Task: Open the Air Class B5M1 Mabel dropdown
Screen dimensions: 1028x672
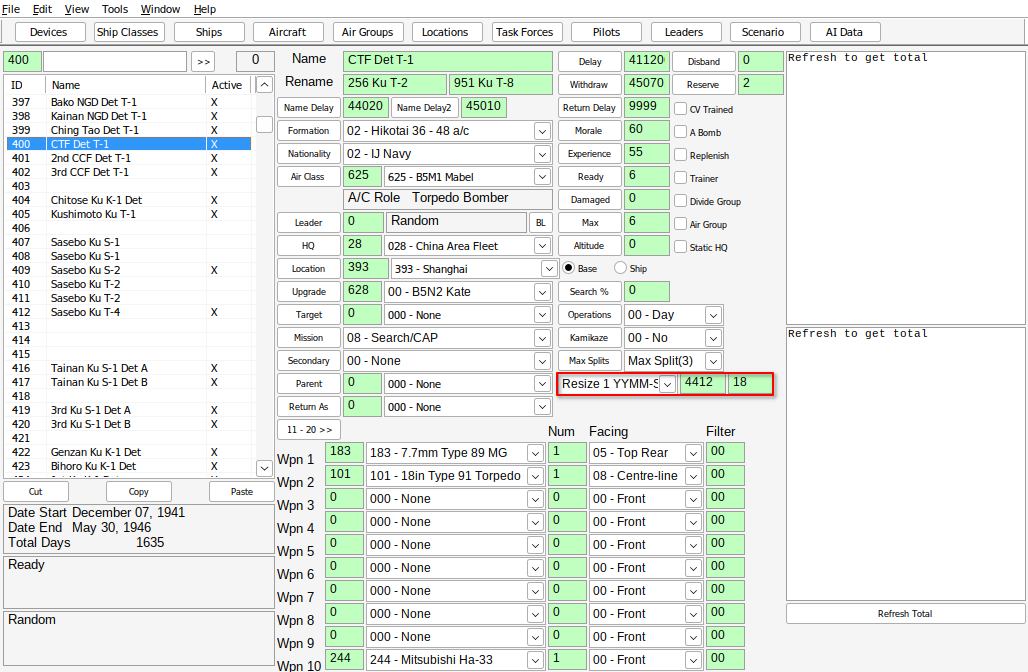Action: (x=542, y=177)
